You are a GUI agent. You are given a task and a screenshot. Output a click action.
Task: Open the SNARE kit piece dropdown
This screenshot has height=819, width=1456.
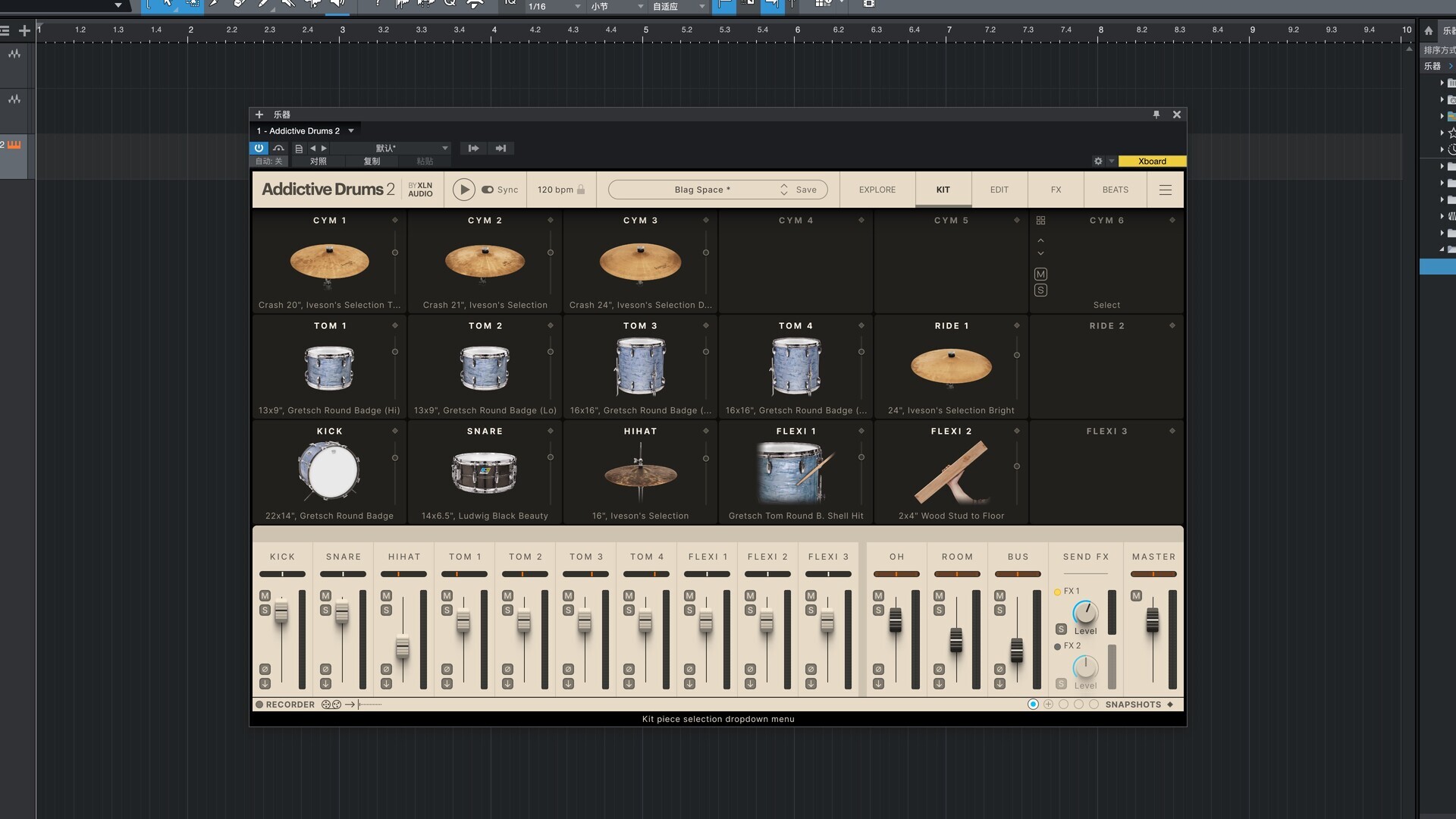tap(551, 431)
